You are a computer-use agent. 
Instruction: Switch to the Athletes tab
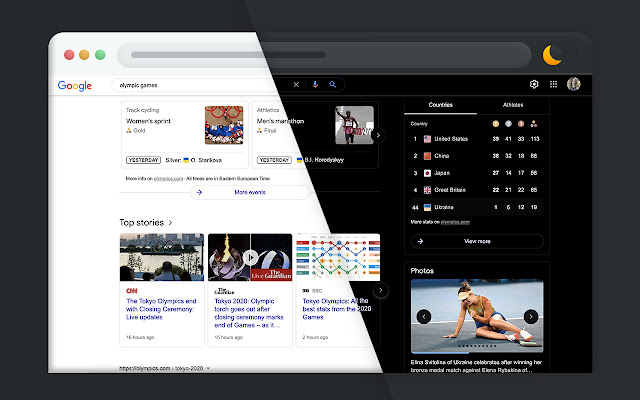point(513,105)
